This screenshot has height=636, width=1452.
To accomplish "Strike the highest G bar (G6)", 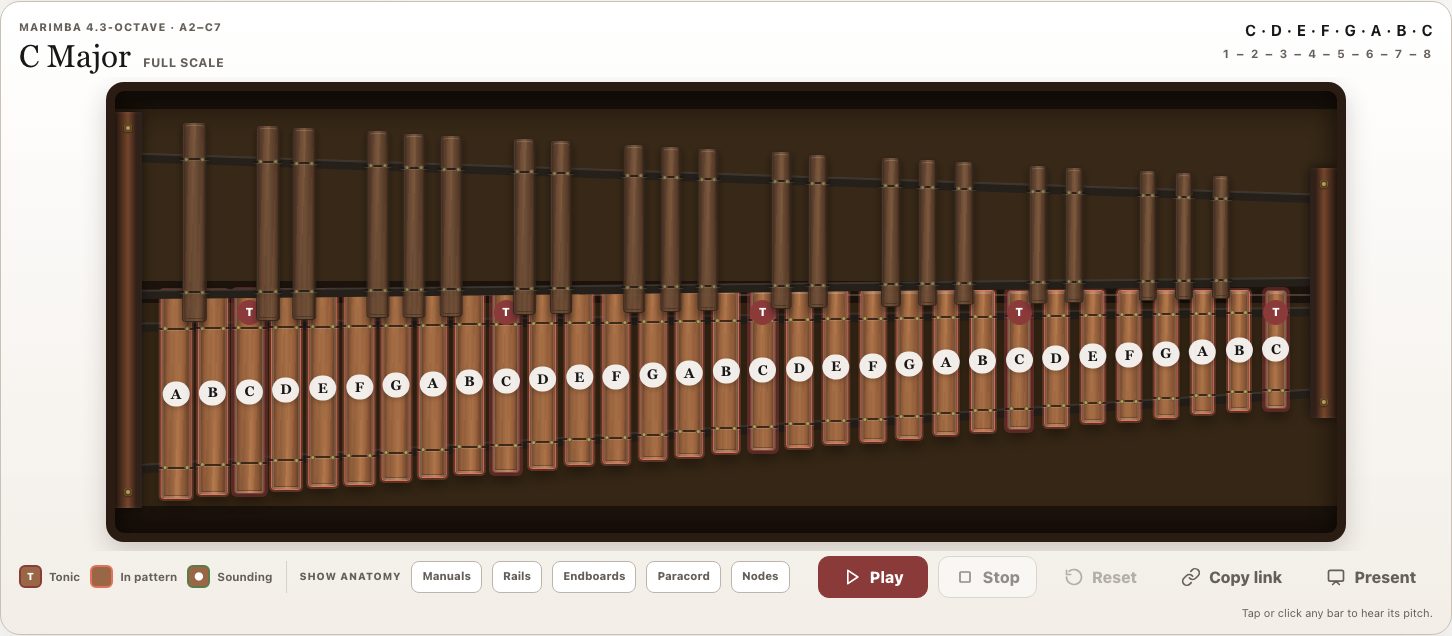I will click(x=1166, y=353).
